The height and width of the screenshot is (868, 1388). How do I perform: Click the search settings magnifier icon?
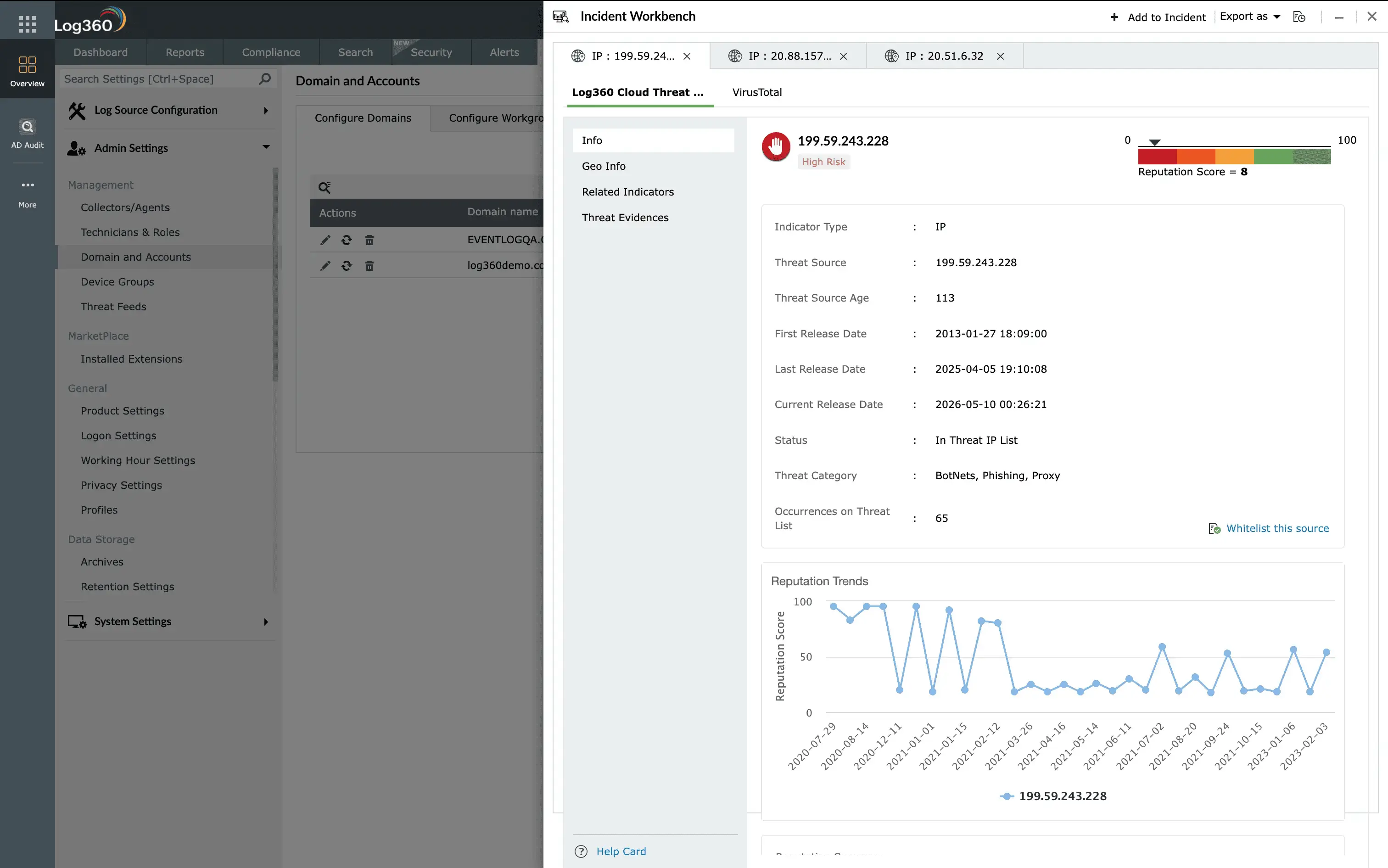pos(265,78)
